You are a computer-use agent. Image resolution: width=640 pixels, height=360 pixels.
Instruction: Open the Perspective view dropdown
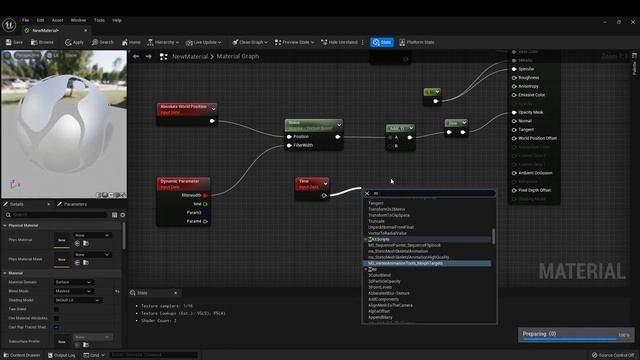pyautogui.click(x=27, y=55)
